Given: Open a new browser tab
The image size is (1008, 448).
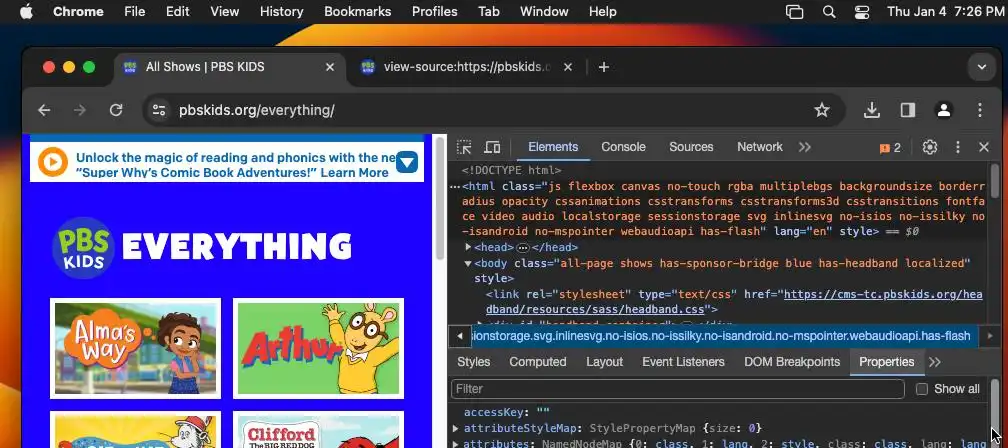Looking at the screenshot, I should [604, 67].
